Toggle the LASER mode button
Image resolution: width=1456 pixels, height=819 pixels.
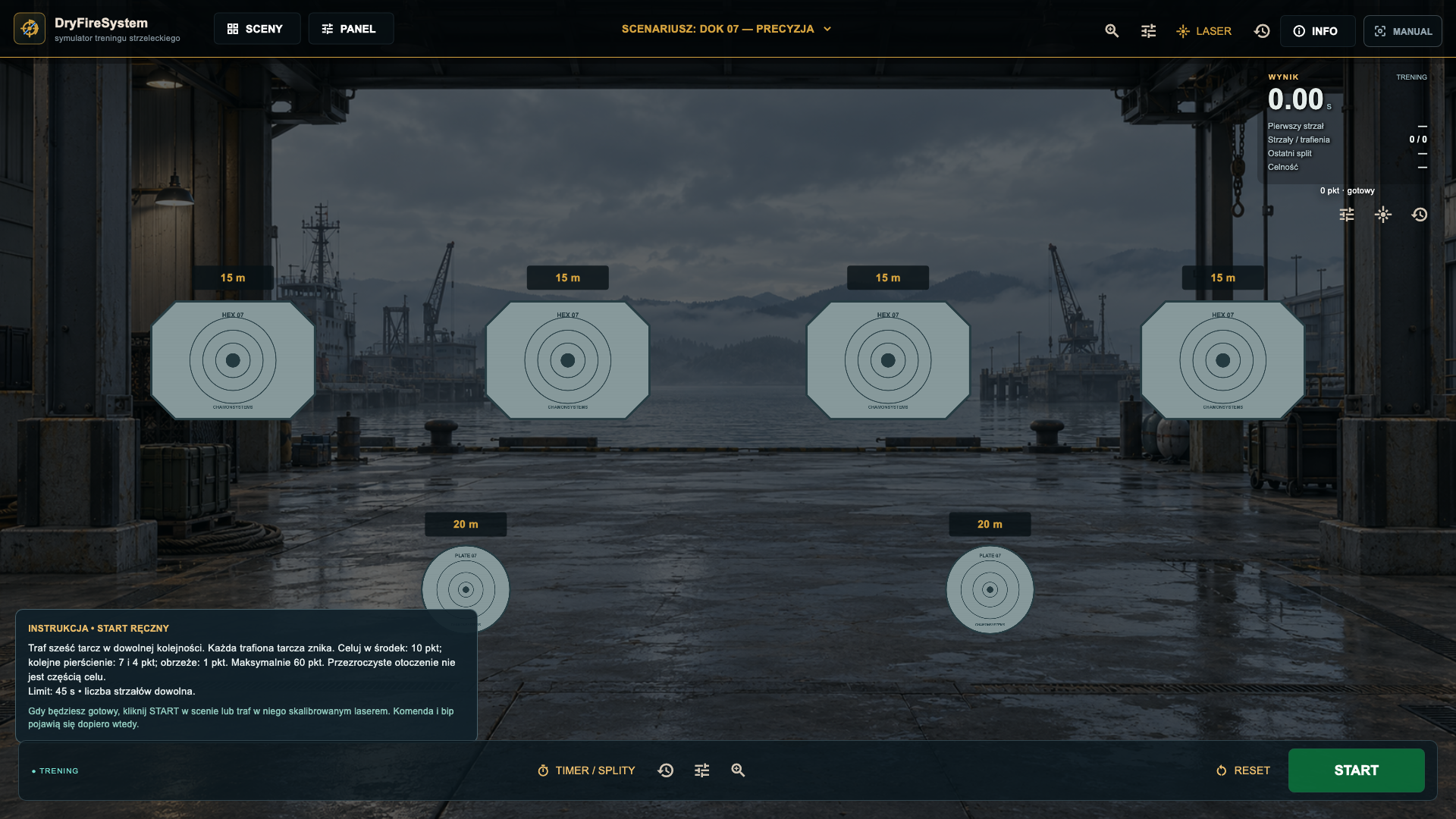tap(1203, 31)
